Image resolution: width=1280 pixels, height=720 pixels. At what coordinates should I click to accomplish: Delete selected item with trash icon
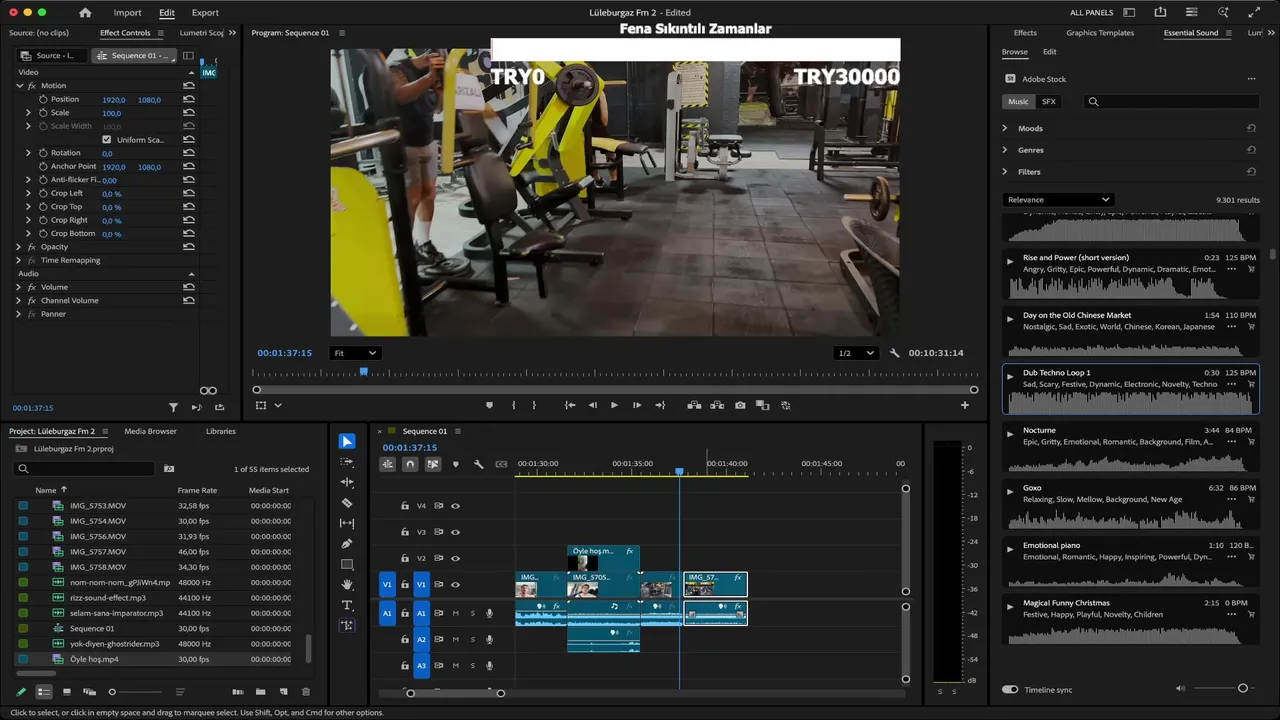click(x=306, y=692)
